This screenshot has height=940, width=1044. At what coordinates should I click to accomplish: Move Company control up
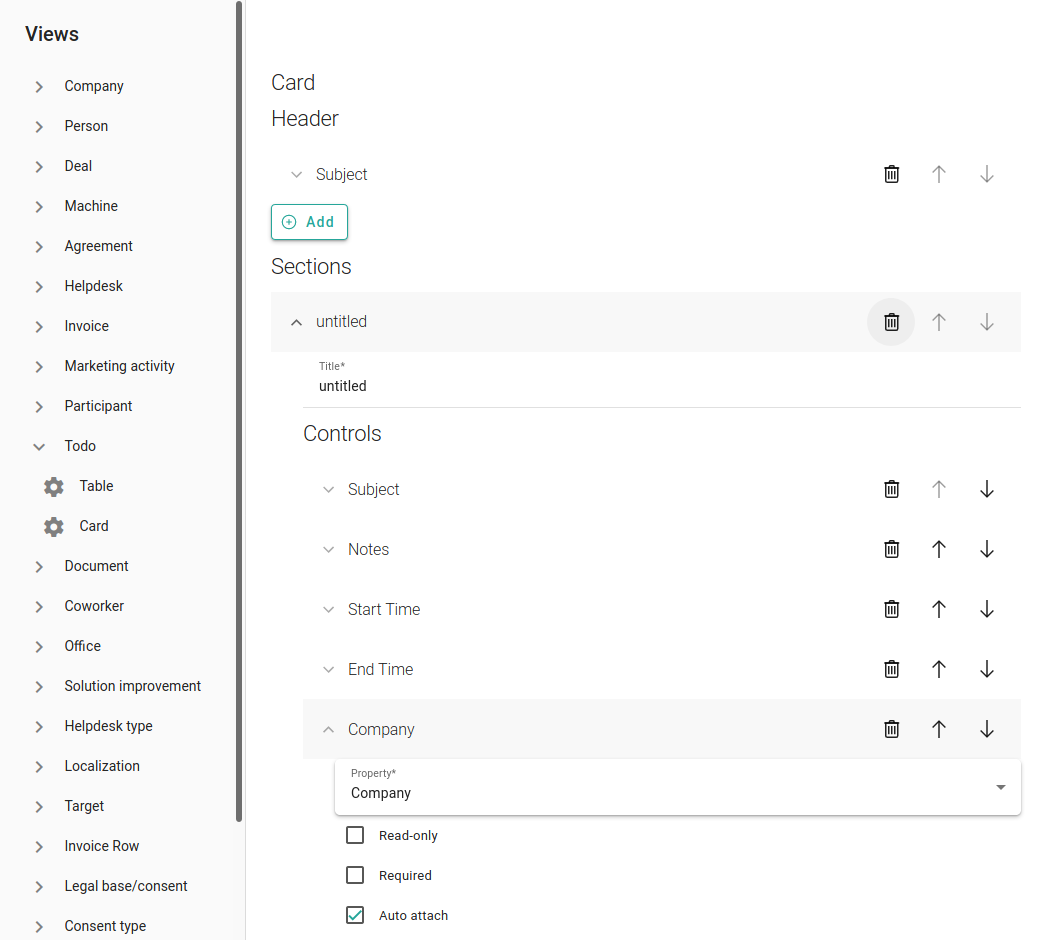tap(938, 729)
